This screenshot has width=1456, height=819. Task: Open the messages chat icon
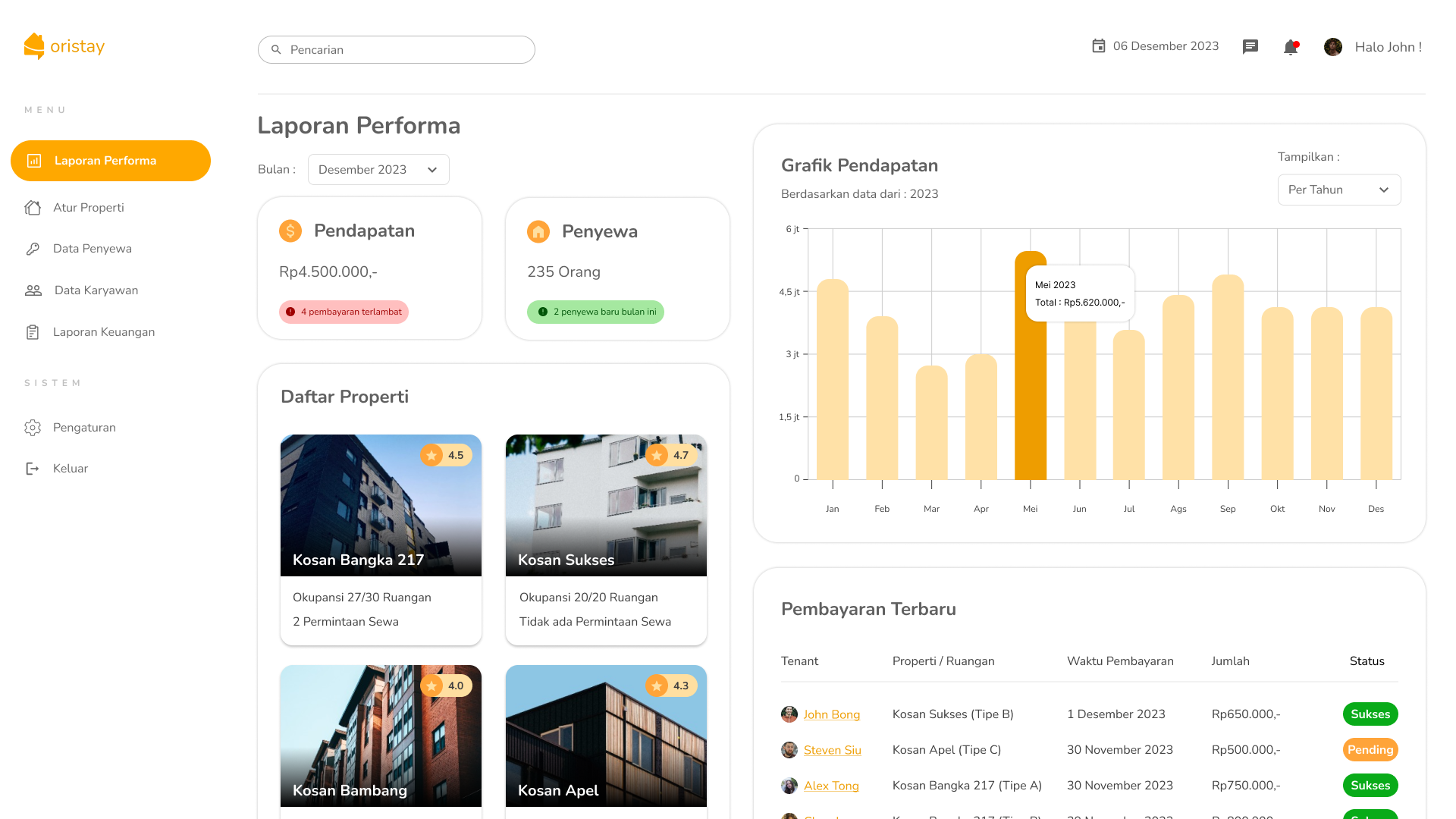[x=1250, y=47]
